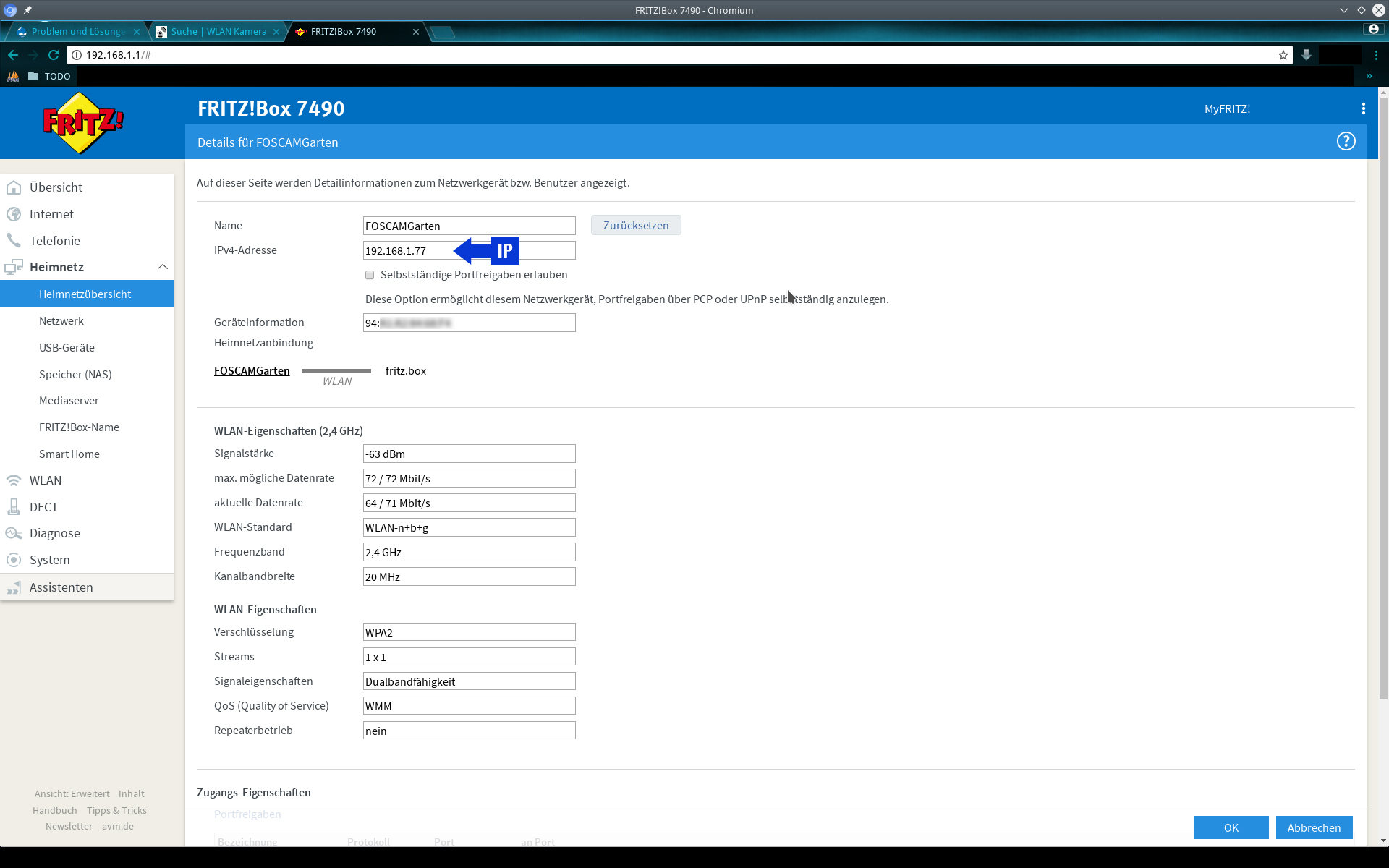Click the Geräteinformation field
Image resolution: width=1389 pixels, height=868 pixels.
click(x=470, y=323)
